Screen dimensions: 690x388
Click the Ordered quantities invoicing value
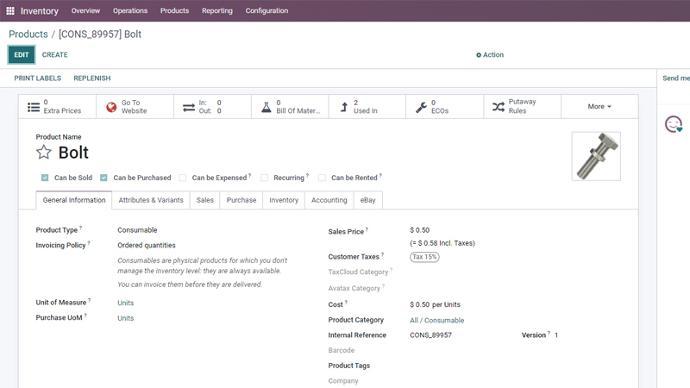click(146, 245)
